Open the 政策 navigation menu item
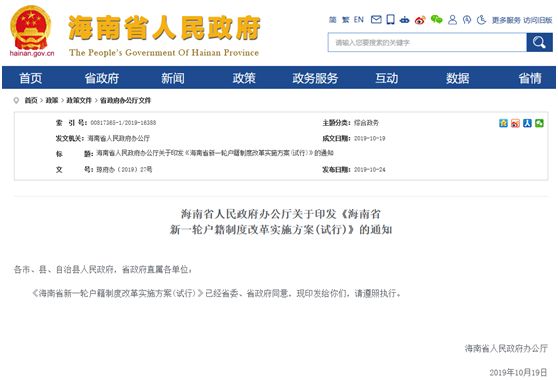Screen dimensions: 558x380 coord(244,78)
